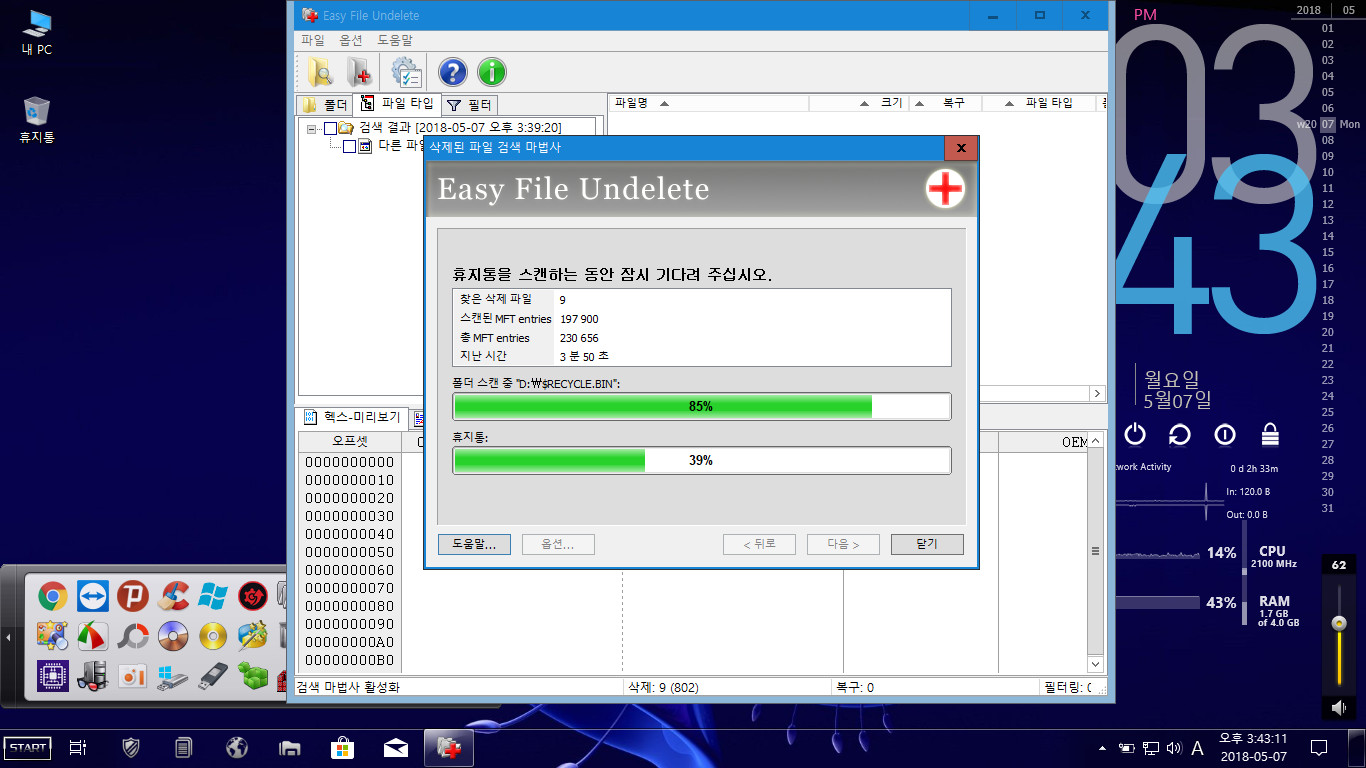This screenshot has width=1366, height=768.
Task: Check the 검색 결과 tree checkbox
Action: click(330, 128)
